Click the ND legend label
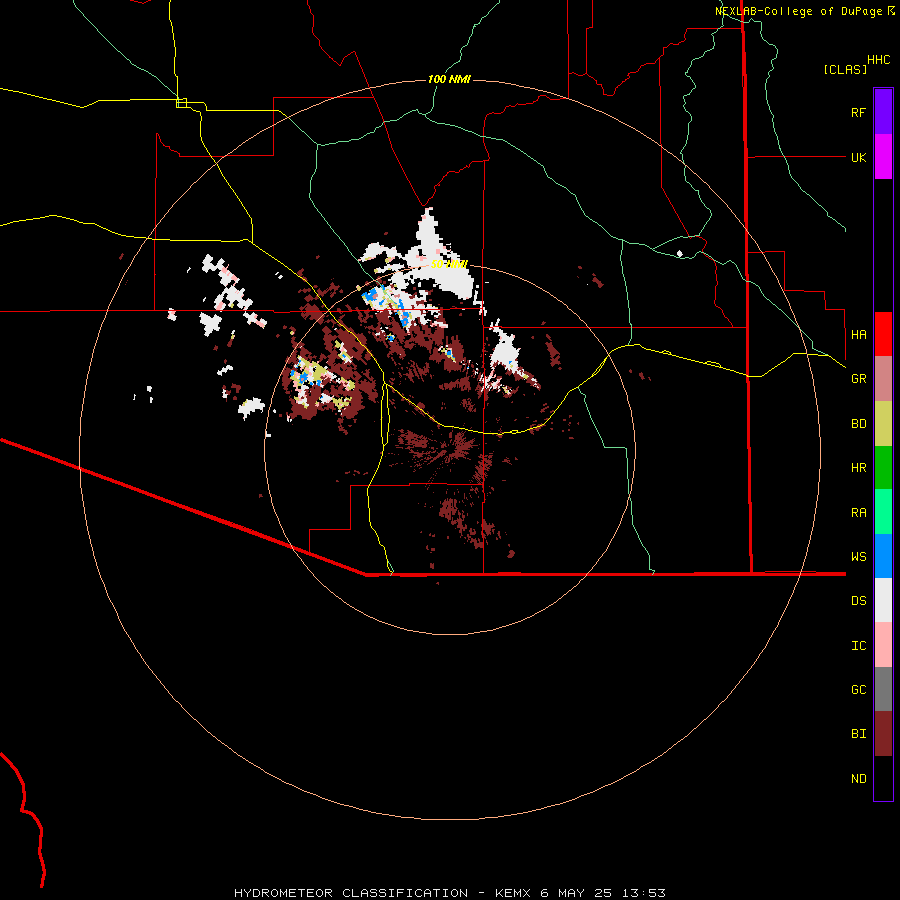The width and height of the screenshot is (900, 900). [x=858, y=779]
